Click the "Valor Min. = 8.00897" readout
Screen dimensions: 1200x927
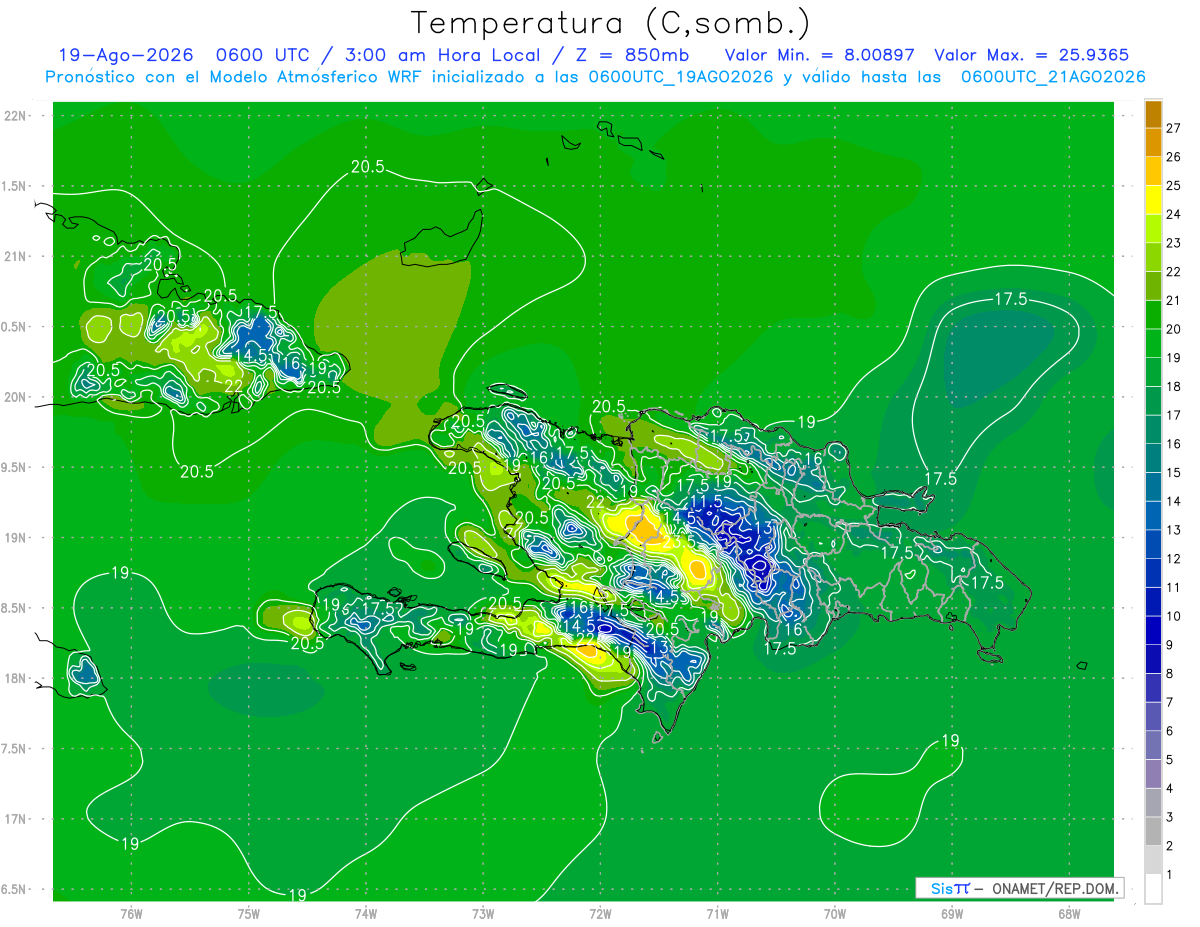click(819, 55)
